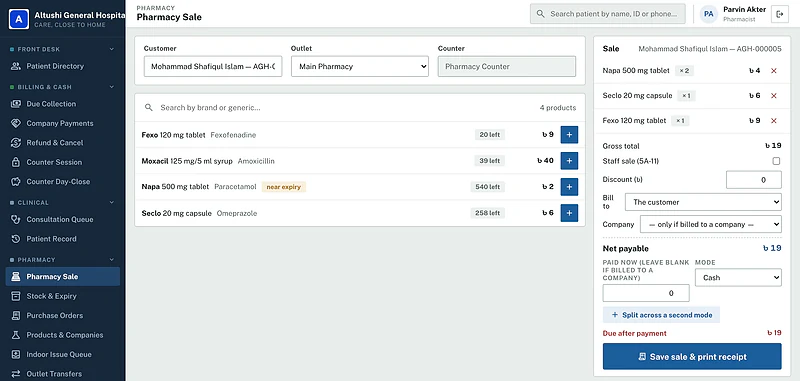
Task: Click the Customer input field
Action: [213, 66]
